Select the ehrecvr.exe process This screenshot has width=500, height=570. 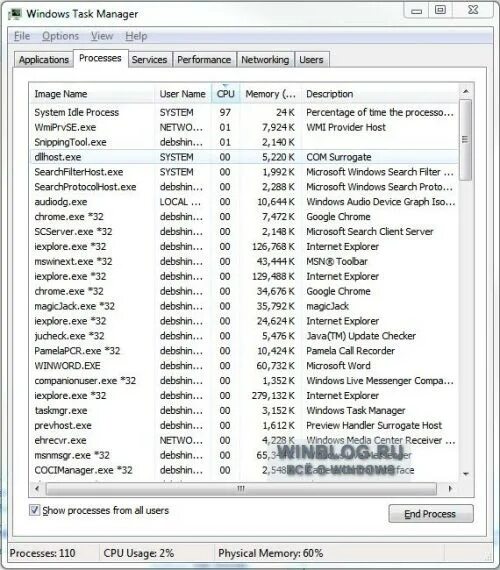pyautogui.click(x=244, y=440)
